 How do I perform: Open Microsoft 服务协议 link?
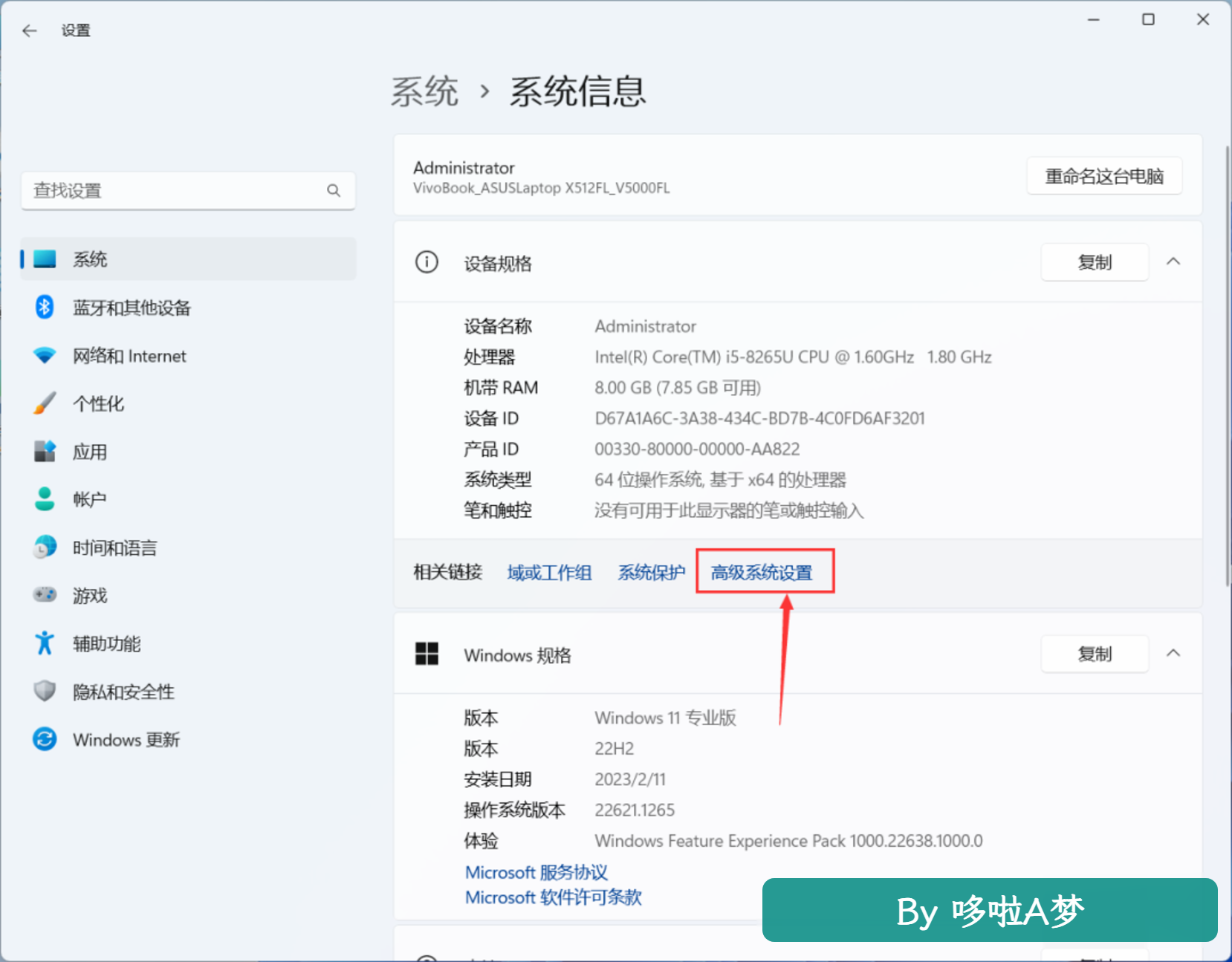536,872
